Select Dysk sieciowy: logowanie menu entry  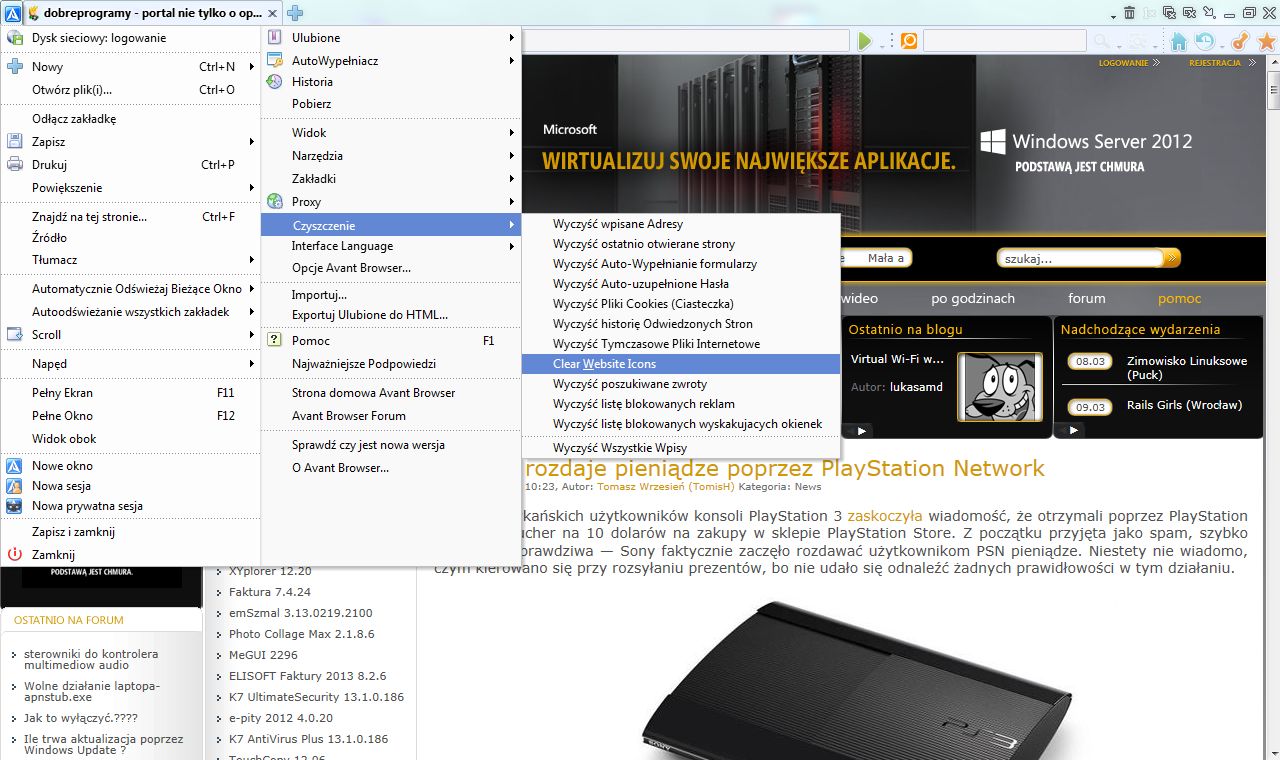pyautogui.click(x=130, y=38)
